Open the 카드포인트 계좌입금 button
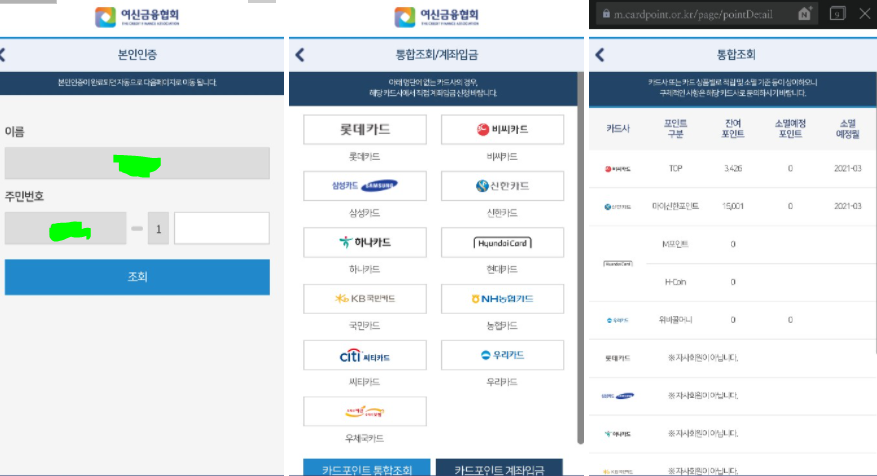Screen dimensions: 877x476 (x=499, y=468)
